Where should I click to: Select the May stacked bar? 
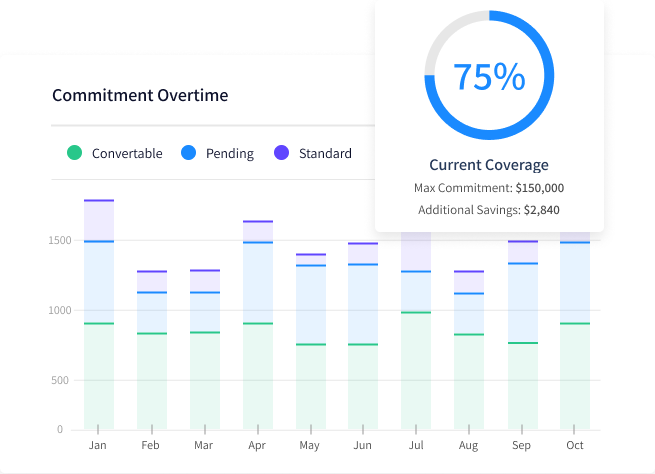311,342
